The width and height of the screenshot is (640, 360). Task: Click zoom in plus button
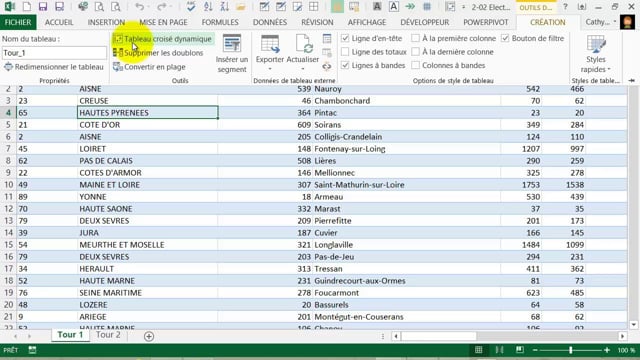click(607, 350)
